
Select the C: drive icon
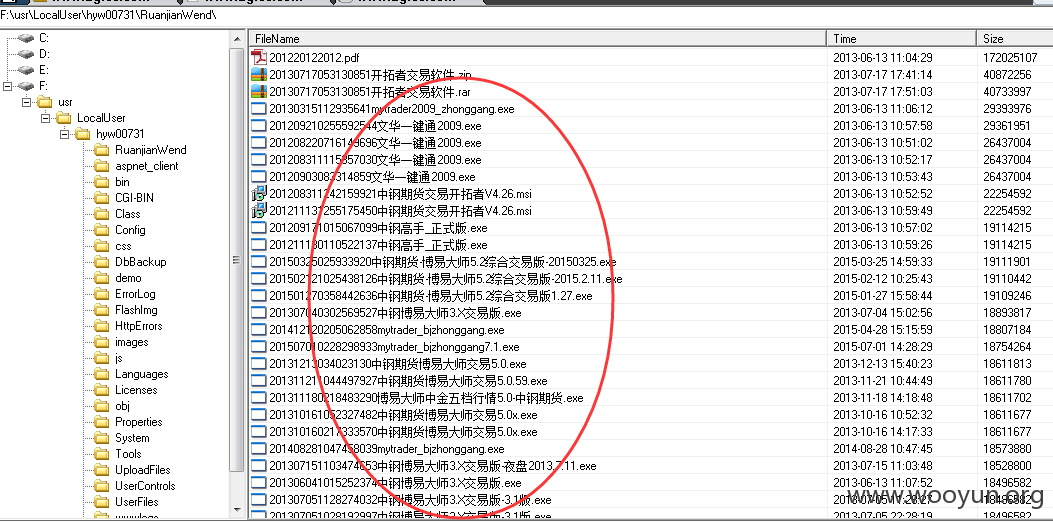point(26,38)
